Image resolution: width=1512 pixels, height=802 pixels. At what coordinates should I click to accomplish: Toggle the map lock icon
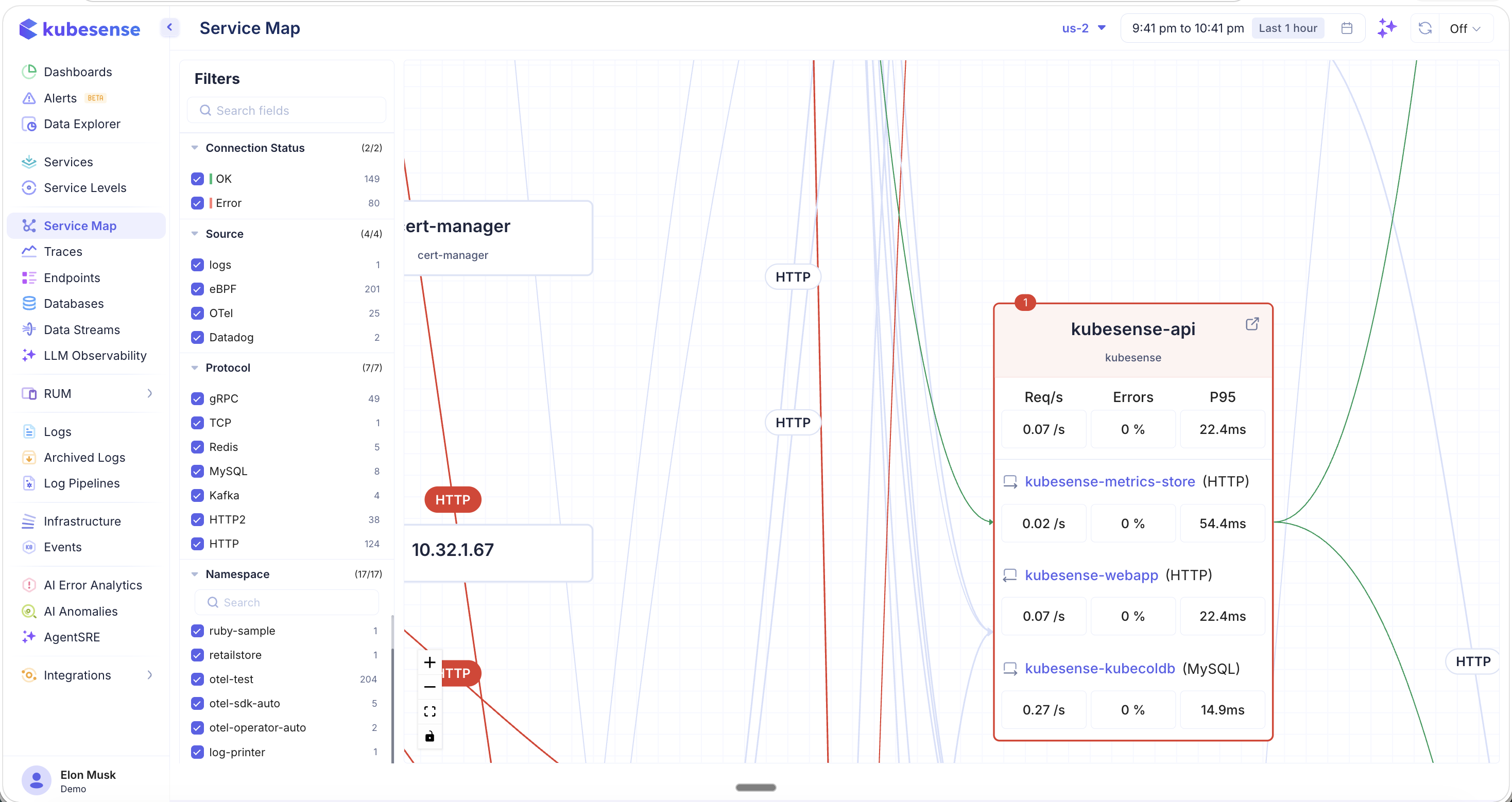coord(429,736)
